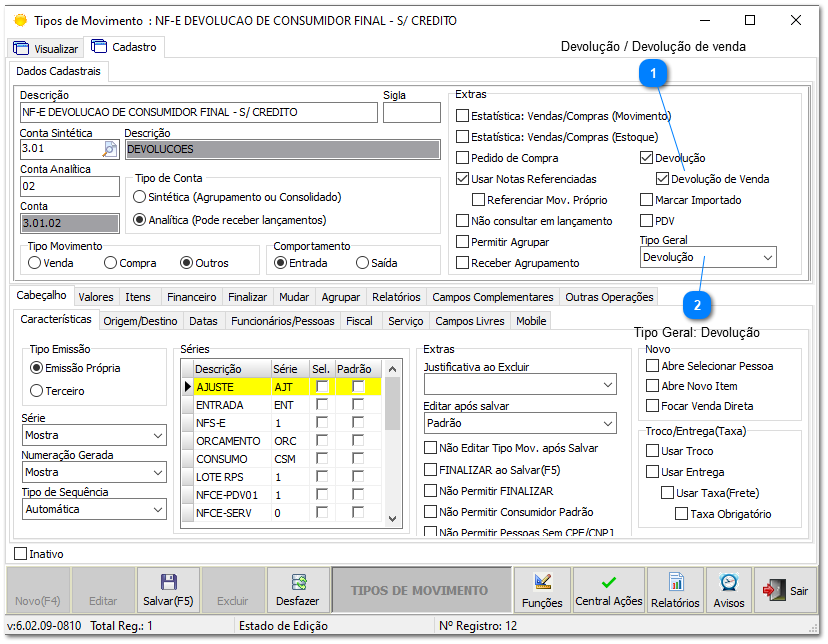The height and width of the screenshot is (644, 828).
Task: Switch to the Visualizar tab
Action: 45,47
